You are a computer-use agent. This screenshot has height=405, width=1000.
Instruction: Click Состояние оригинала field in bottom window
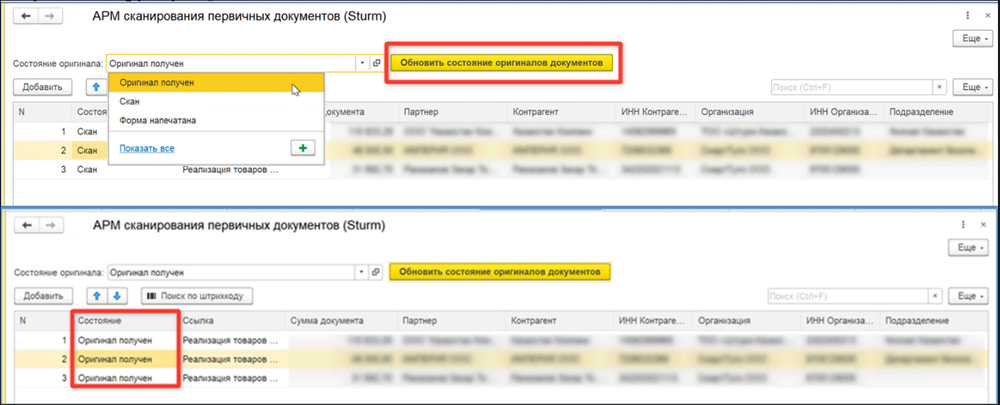coord(231,272)
